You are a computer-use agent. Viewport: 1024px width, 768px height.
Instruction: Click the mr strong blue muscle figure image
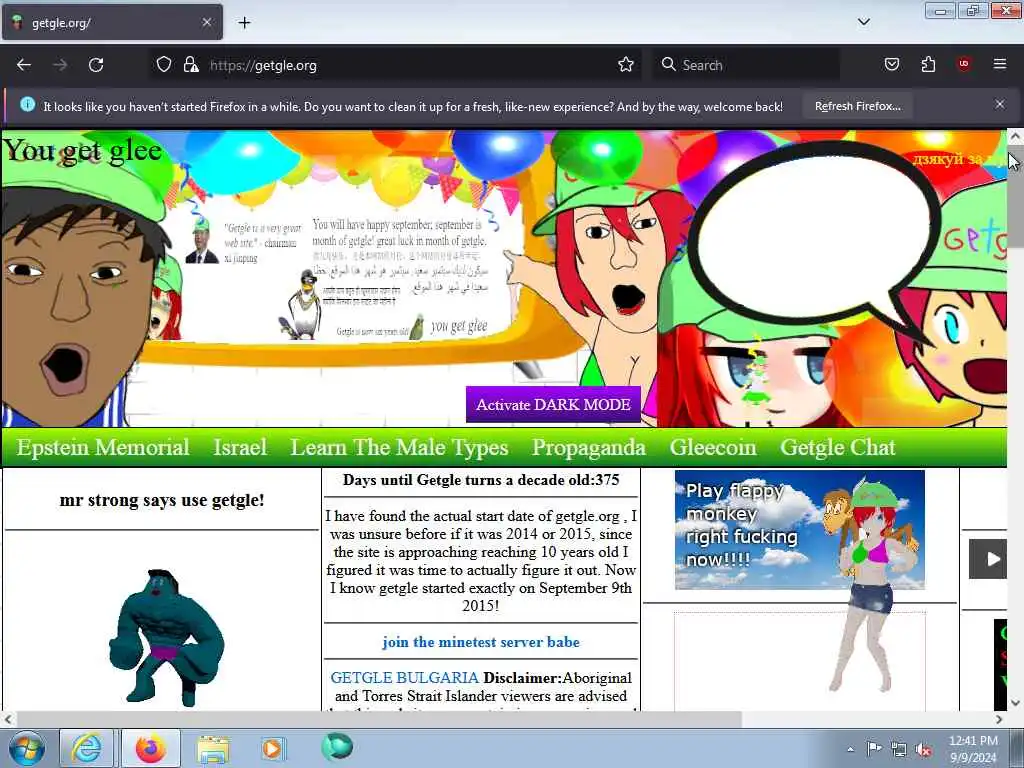[167, 637]
